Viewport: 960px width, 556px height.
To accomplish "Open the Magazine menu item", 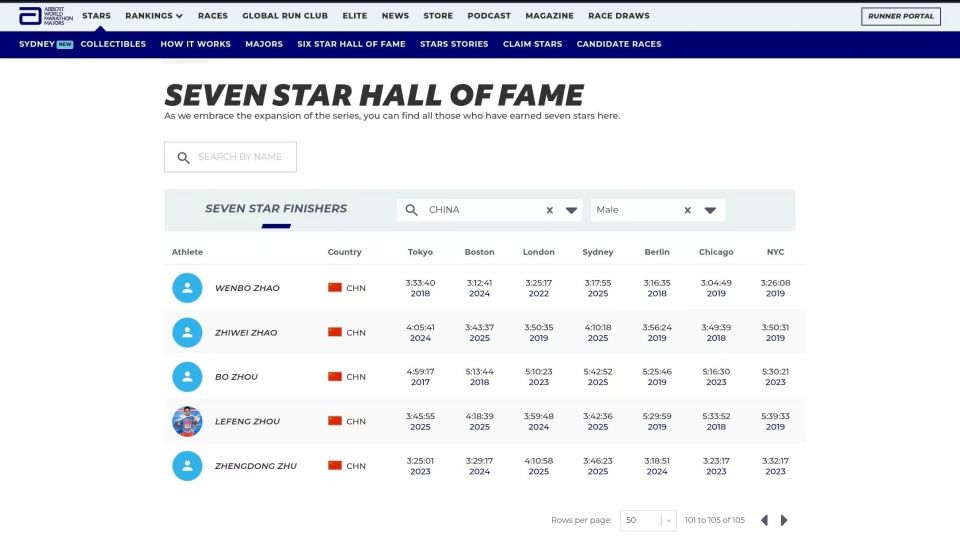I will (x=549, y=16).
